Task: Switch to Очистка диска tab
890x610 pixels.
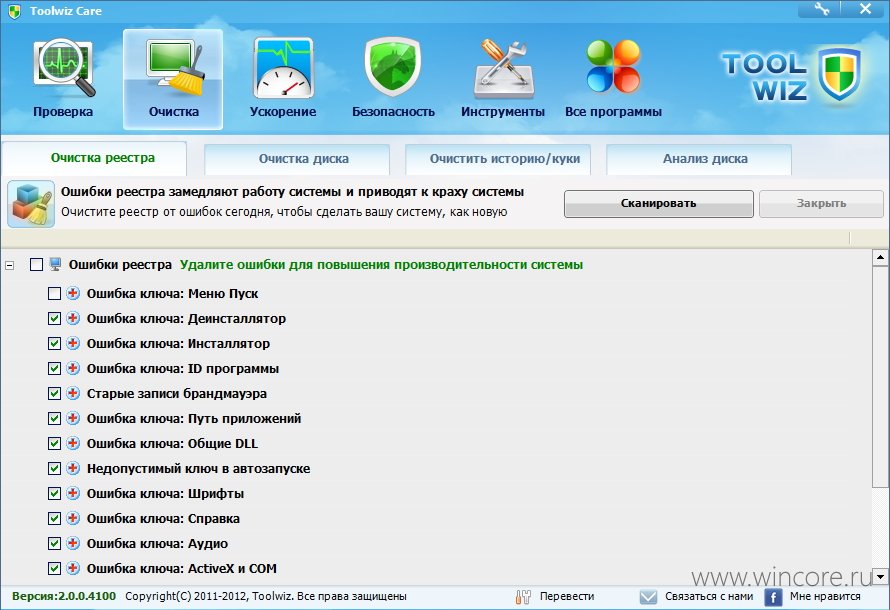Action: tap(297, 159)
